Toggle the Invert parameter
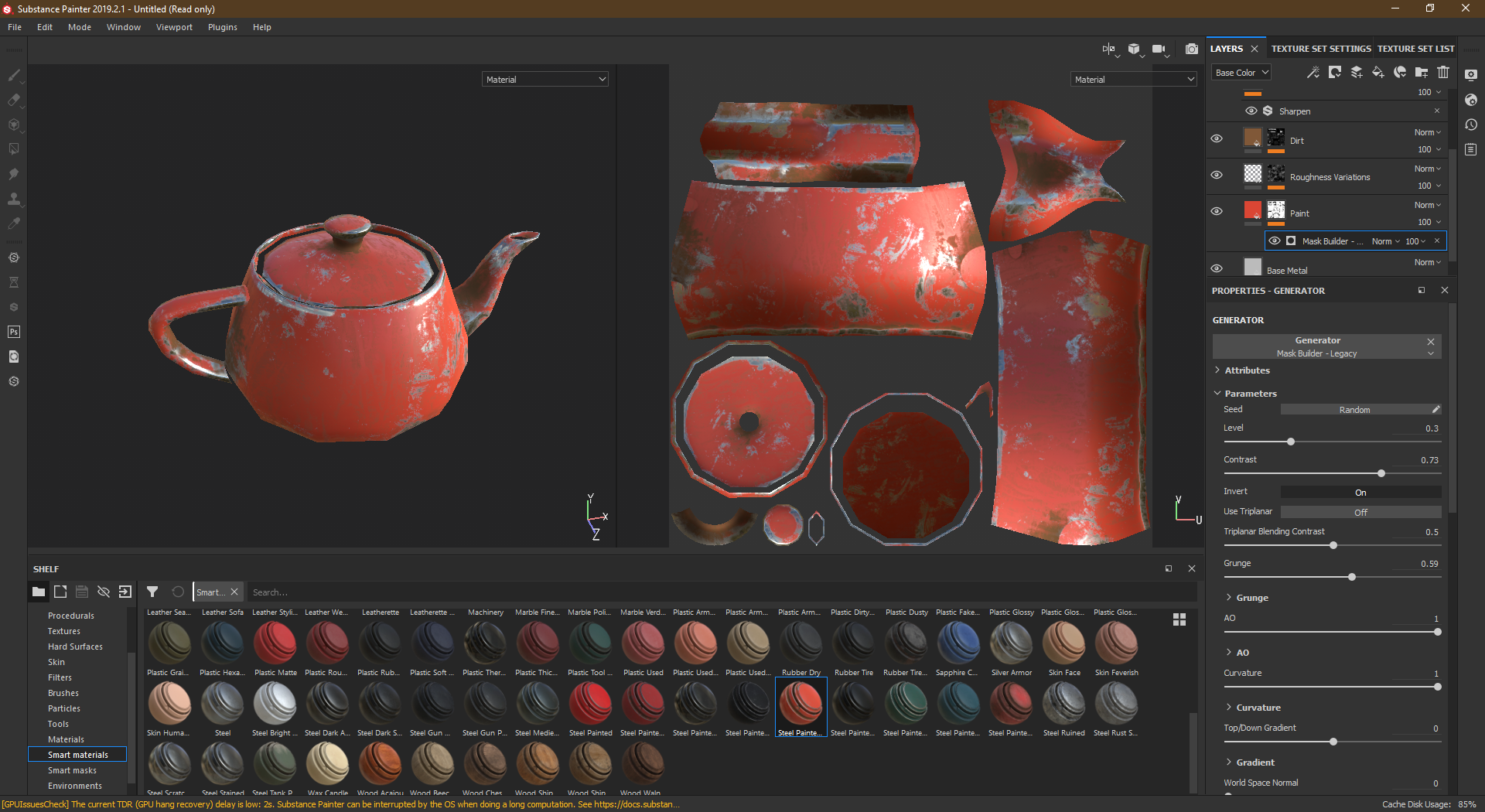 pos(1360,493)
